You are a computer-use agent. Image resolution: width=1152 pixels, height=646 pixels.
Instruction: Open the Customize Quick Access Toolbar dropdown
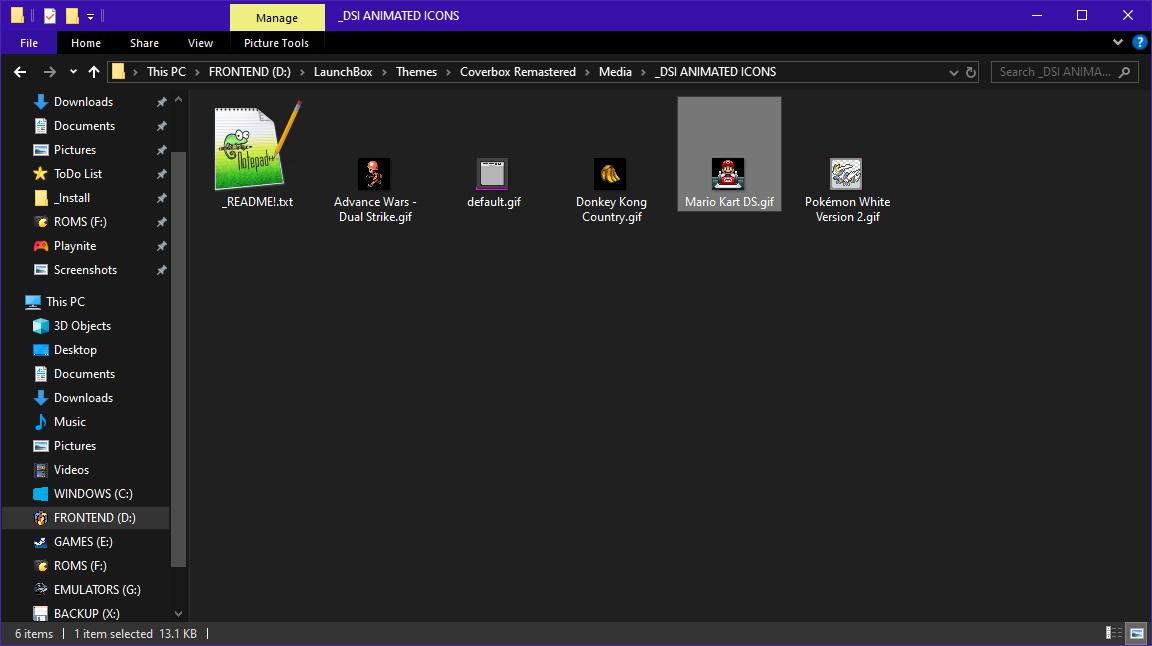[x=90, y=15]
